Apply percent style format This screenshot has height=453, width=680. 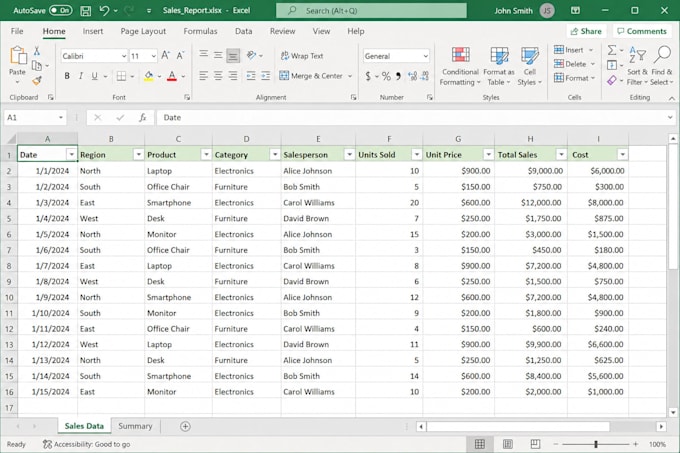click(x=386, y=76)
